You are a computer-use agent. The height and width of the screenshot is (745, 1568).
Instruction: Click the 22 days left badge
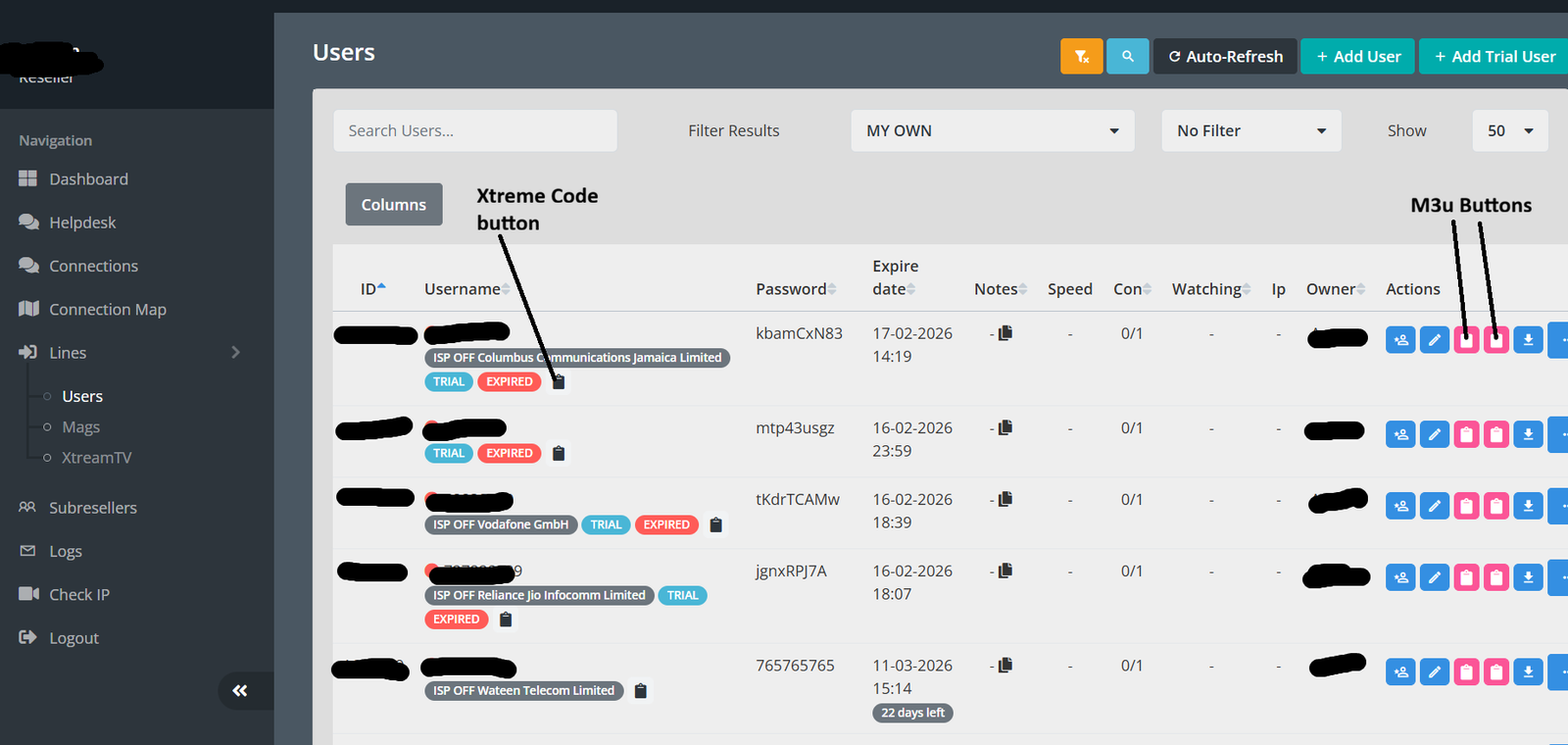pos(912,713)
